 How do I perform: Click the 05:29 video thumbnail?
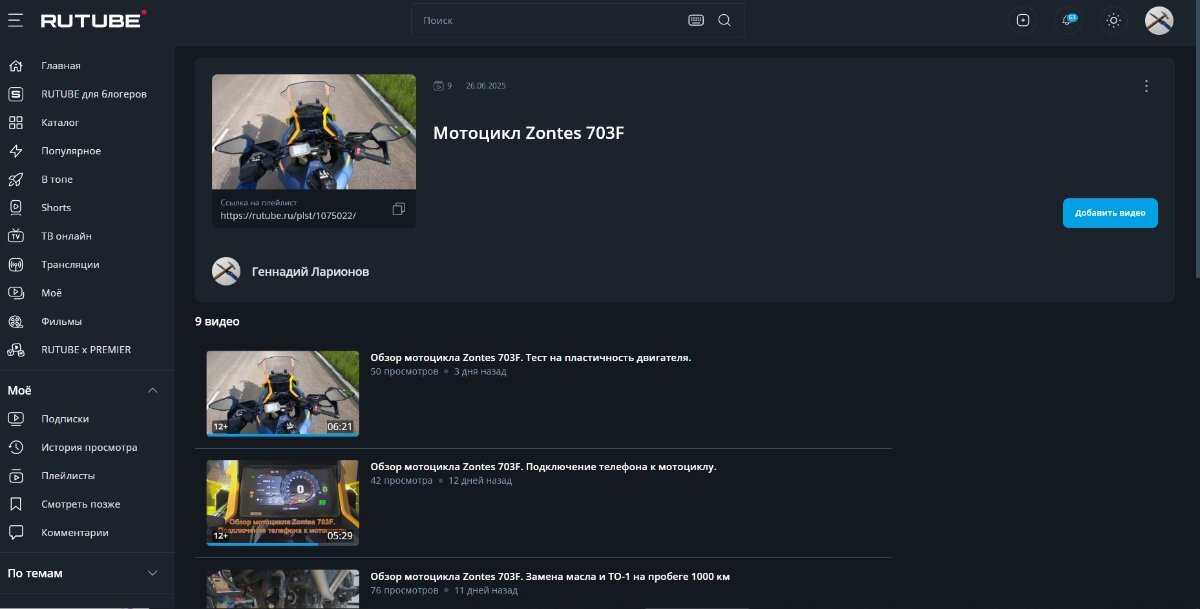point(283,503)
